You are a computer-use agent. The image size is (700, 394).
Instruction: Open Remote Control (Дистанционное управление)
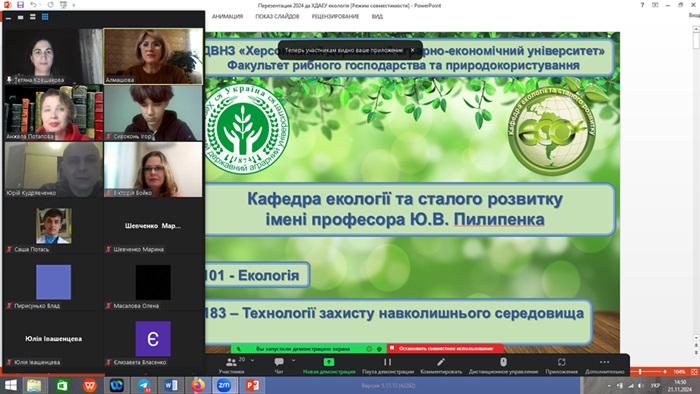tap(503, 365)
